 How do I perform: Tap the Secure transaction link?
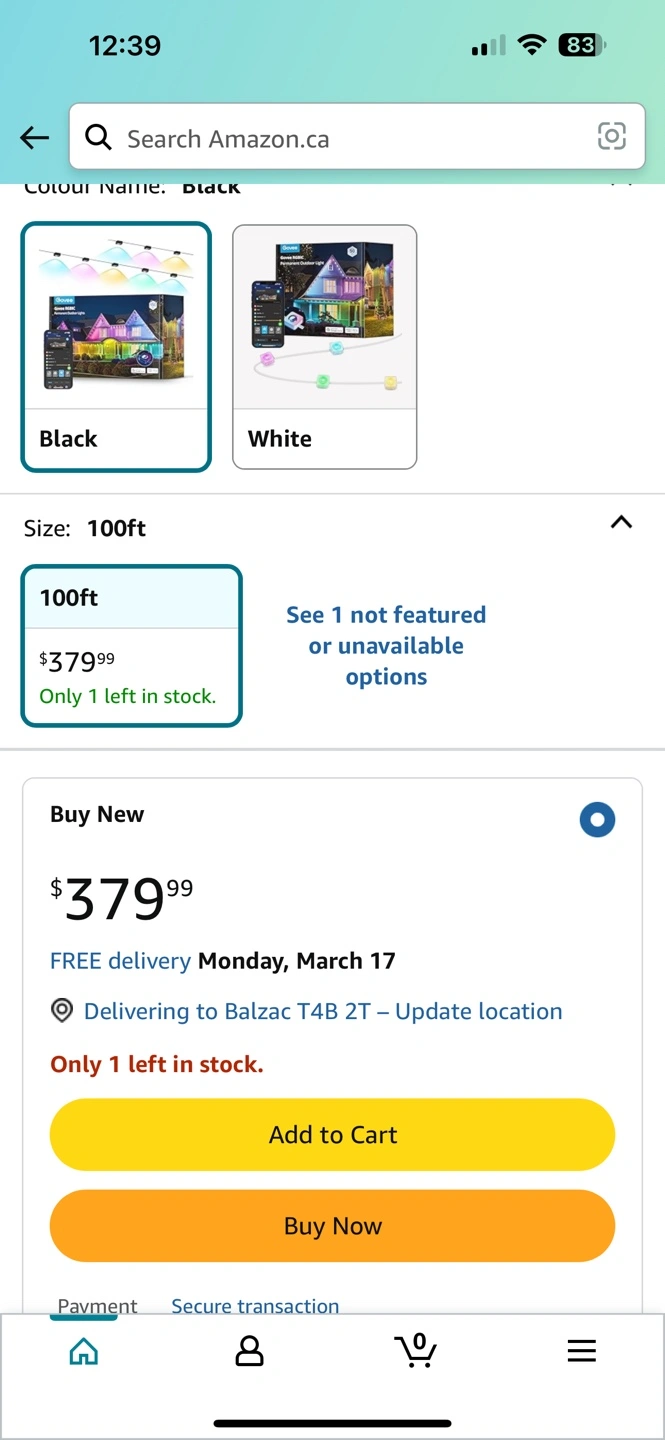(x=255, y=1305)
